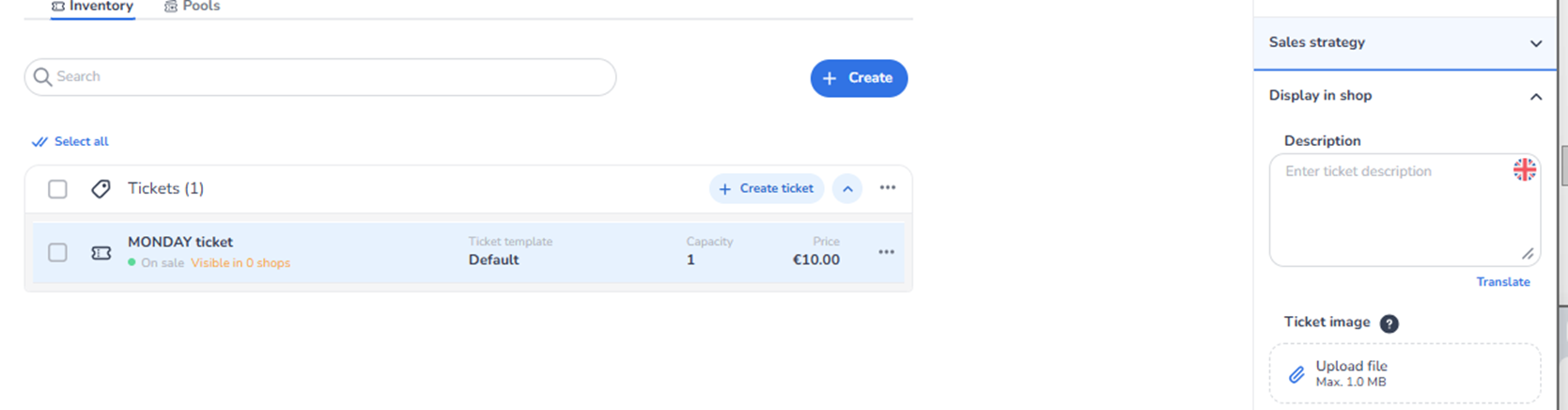The image size is (1568, 410).
Task: Click the tag icon beside Tickets
Action: (101, 189)
